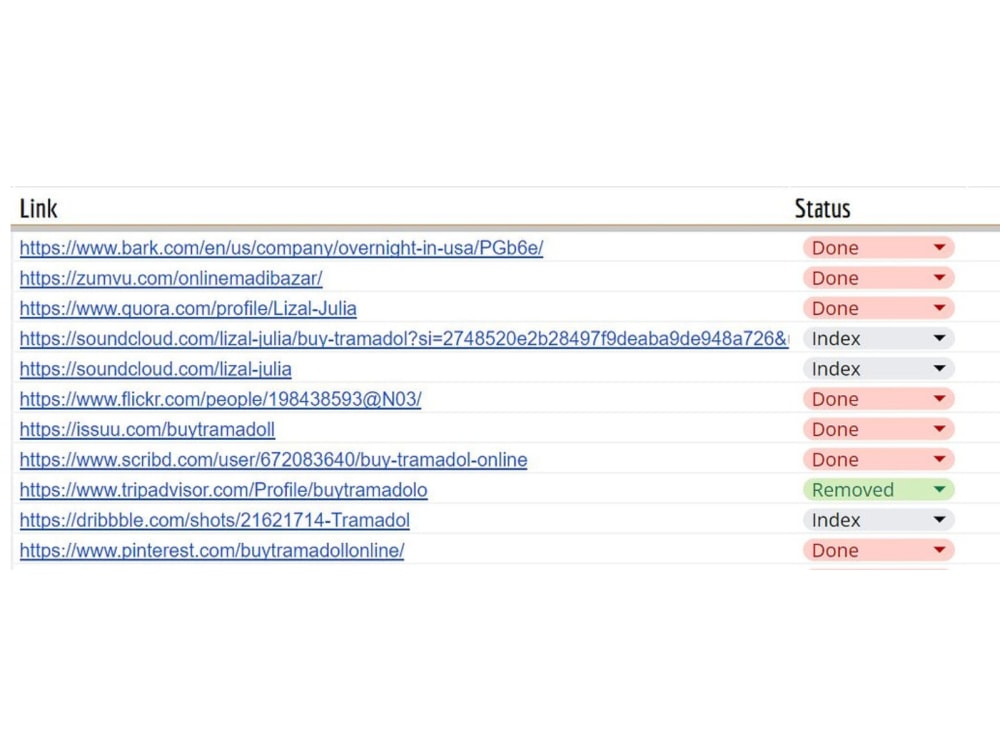Open the quora.com Lizal-Julia profile link
The height and width of the screenshot is (750, 1000).
pos(188,308)
